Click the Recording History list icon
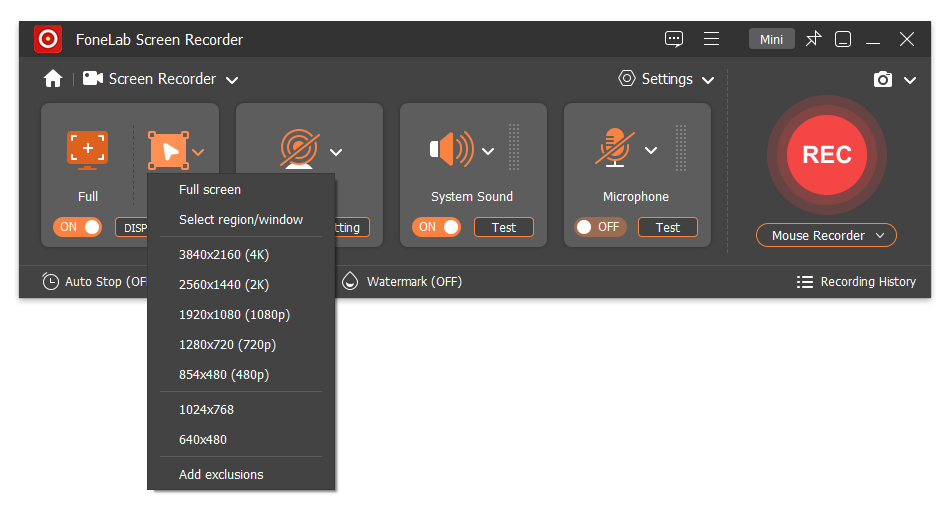Viewport: 947px width, 507px height. [804, 282]
